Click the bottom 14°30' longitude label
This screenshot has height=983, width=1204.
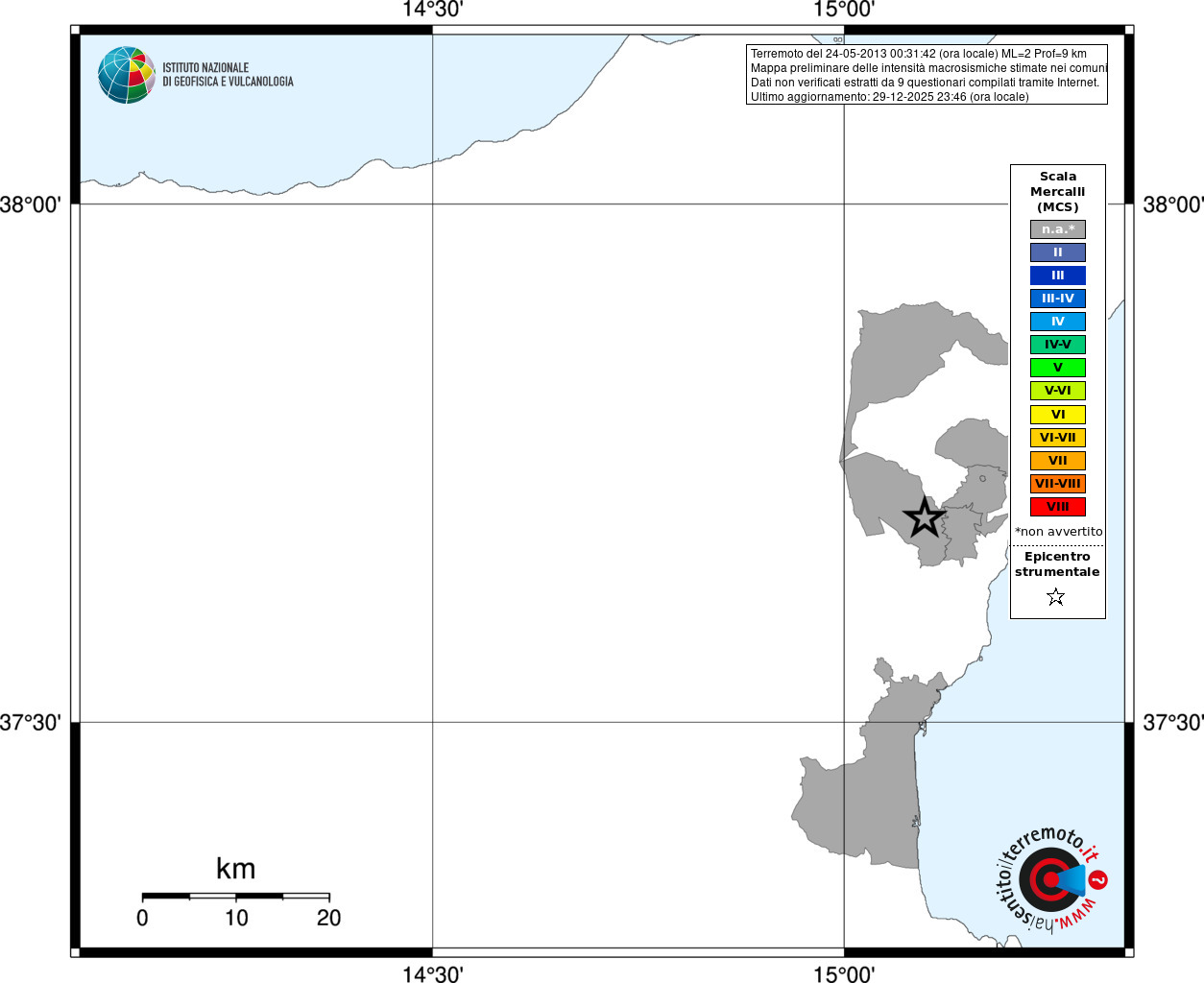click(x=432, y=973)
